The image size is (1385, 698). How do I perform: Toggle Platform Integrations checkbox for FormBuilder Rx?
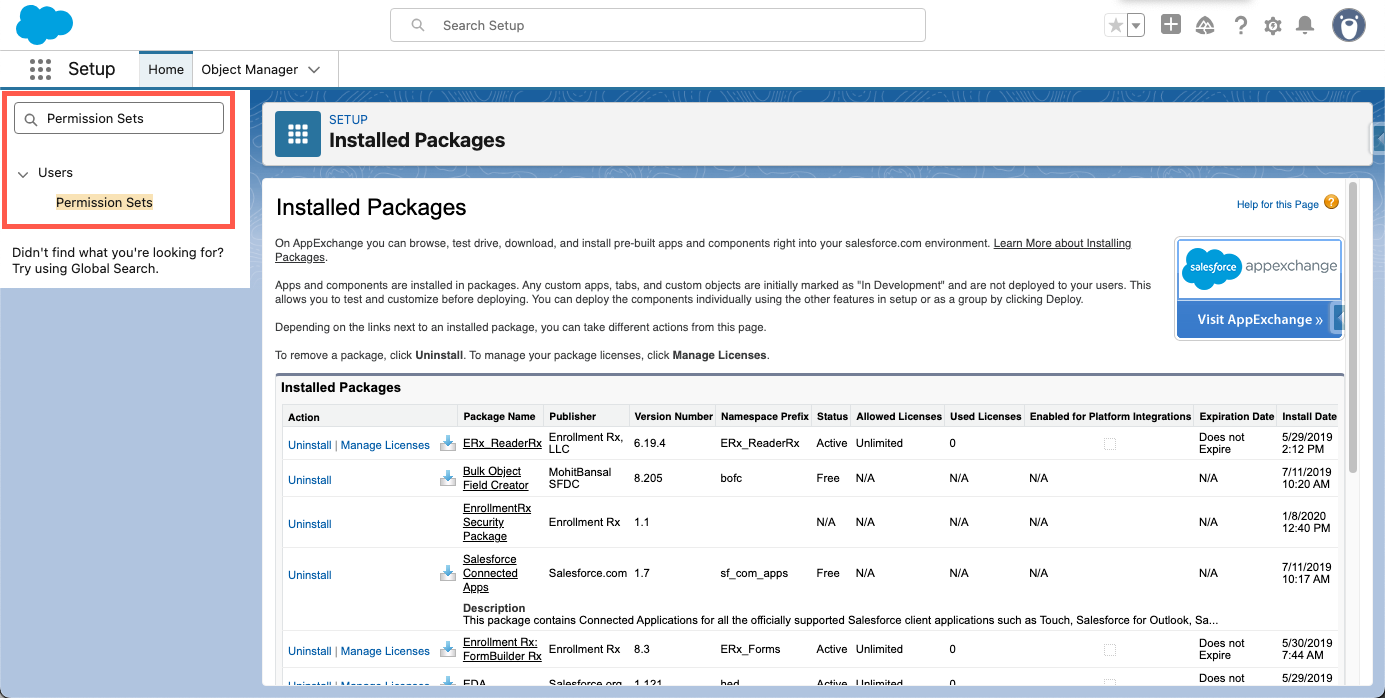click(x=1110, y=650)
